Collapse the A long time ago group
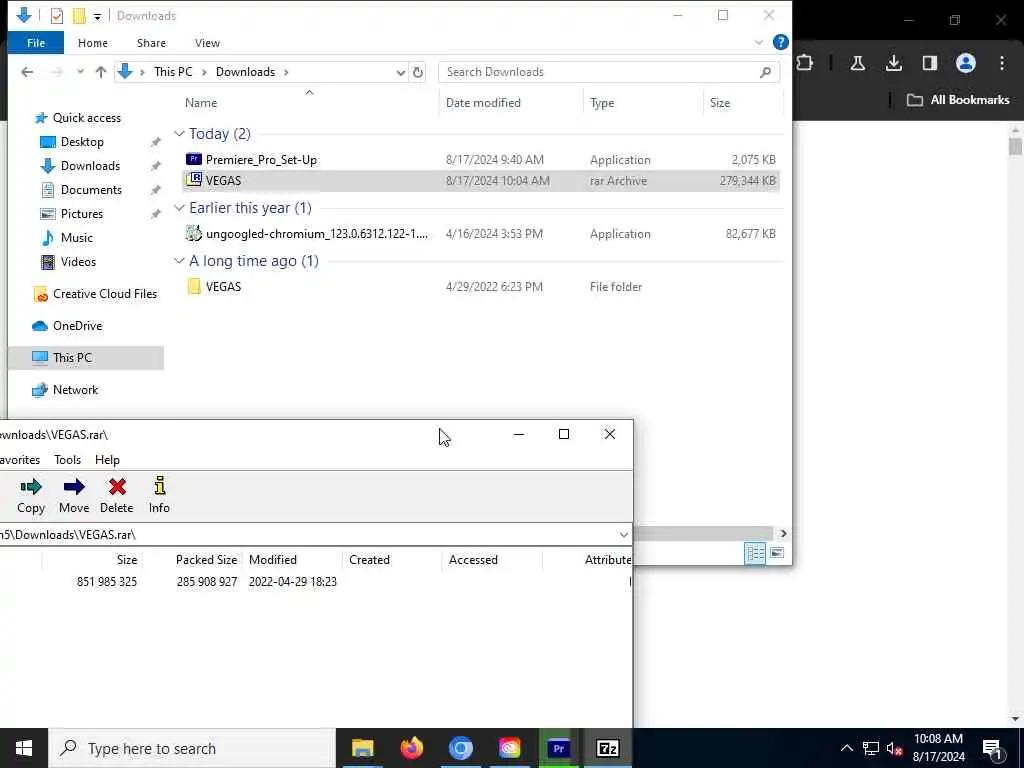The width and height of the screenshot is (1024, 768). point(179,261)
